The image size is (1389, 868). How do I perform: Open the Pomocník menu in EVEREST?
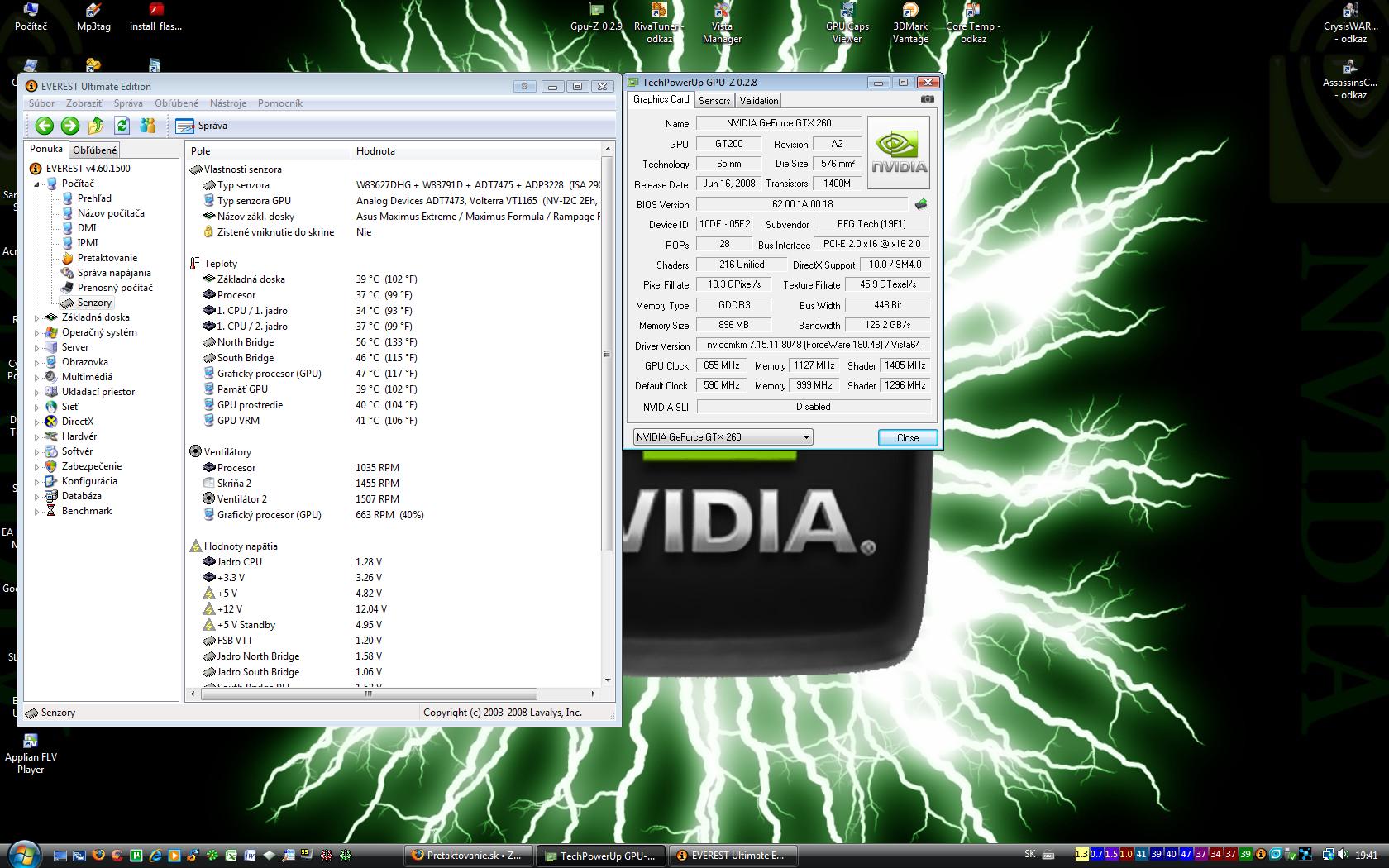280,103
